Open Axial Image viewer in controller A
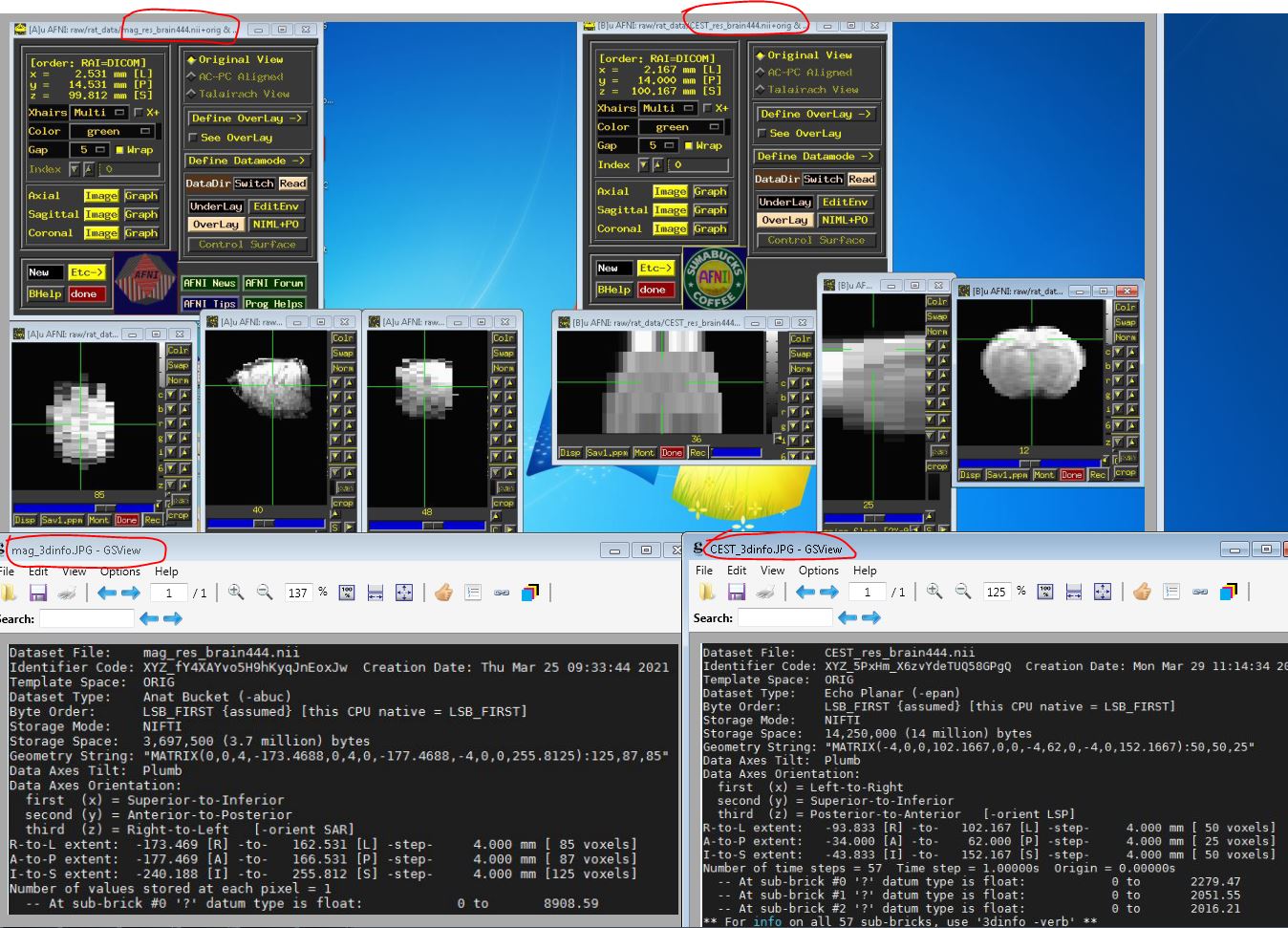Image resolution: width=1288 pixels, height=928 pixels. tap(100, 196)
